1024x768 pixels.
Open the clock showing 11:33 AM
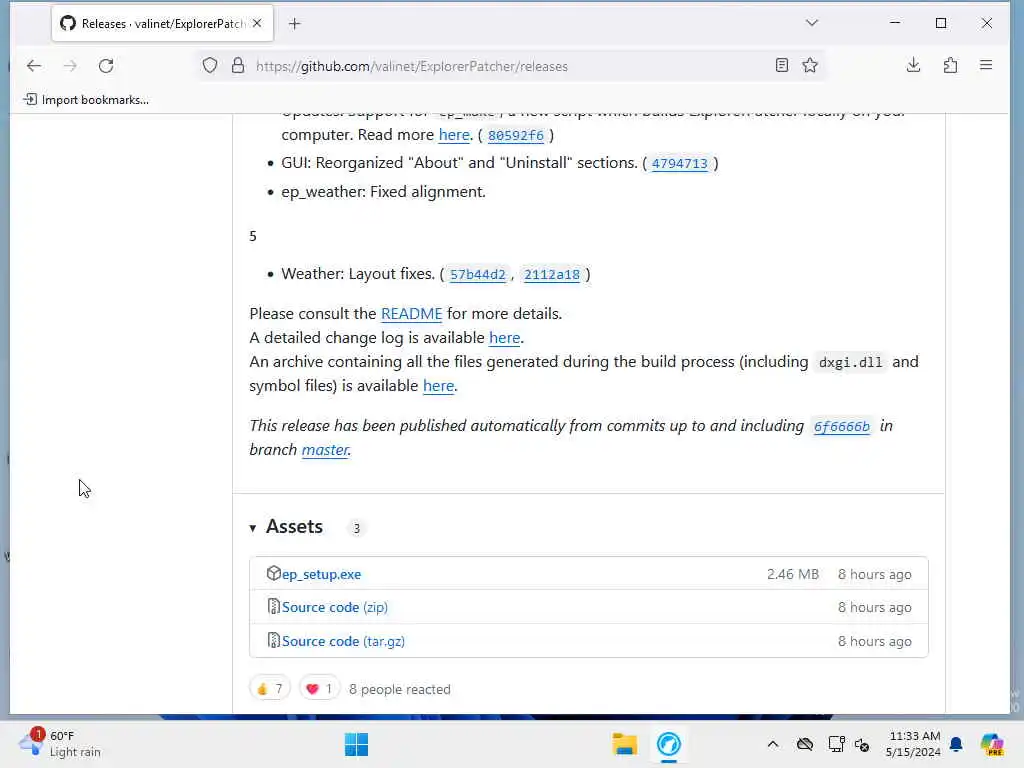point(914,744)
